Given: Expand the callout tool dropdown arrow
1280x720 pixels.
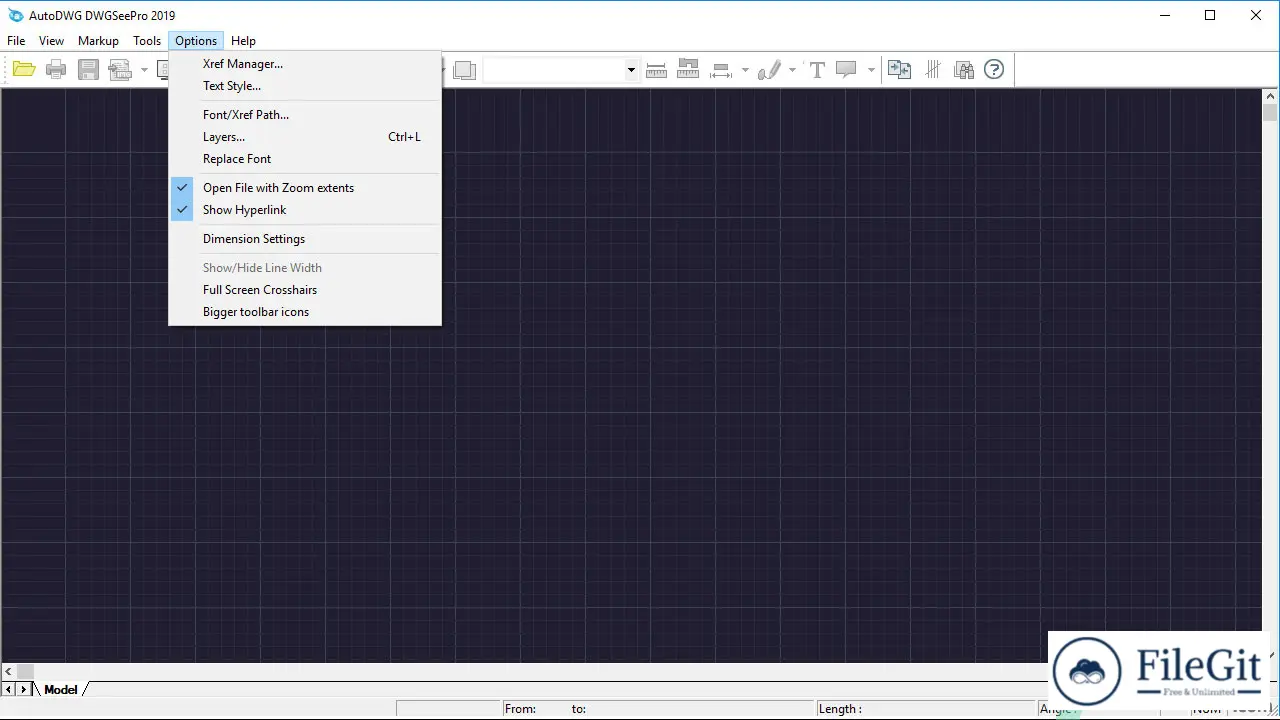Looking at the screenshot, I should pyautogui.click(x=871, y=70).
